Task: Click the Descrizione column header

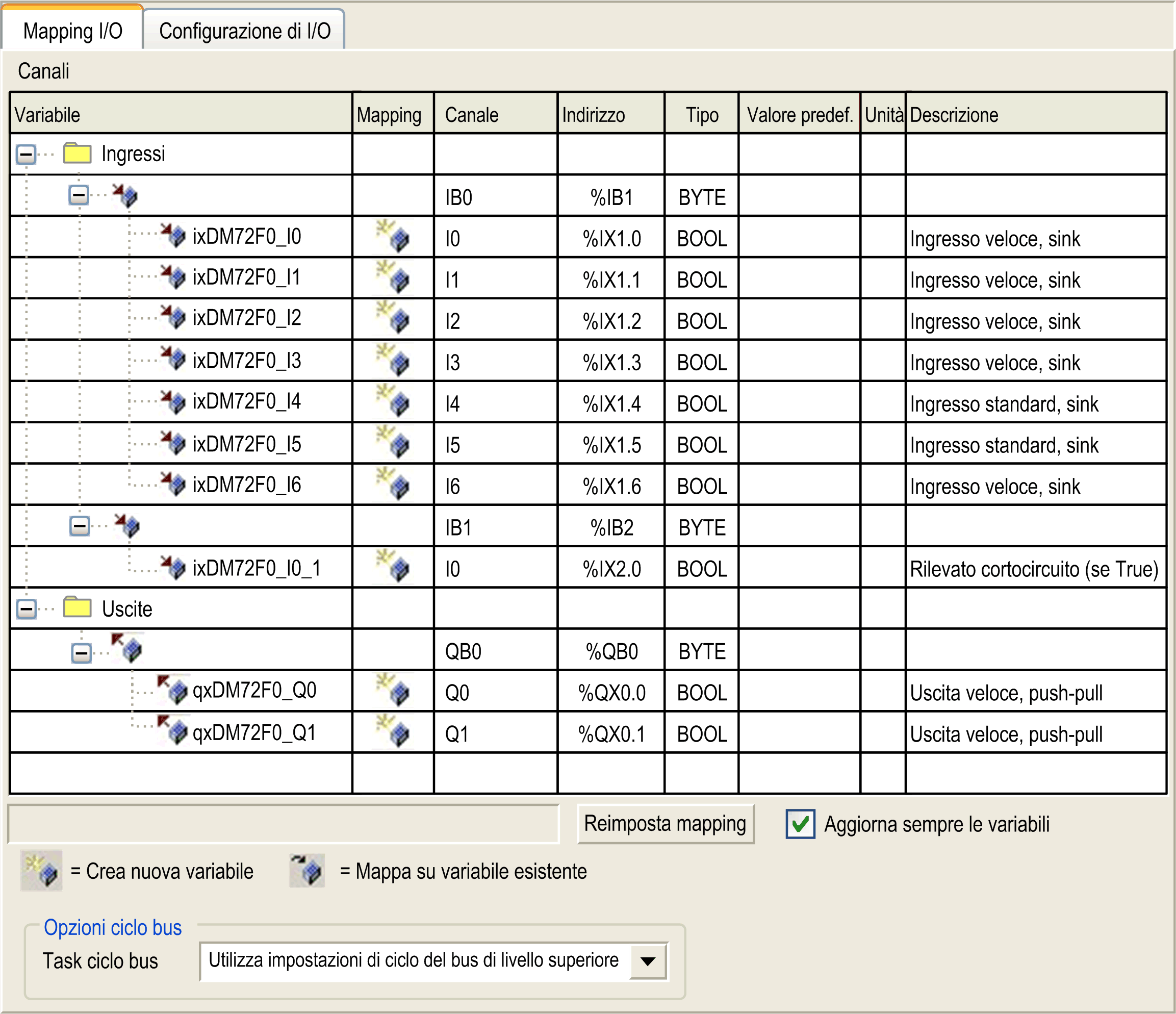Action: [x=1036, y=114]
